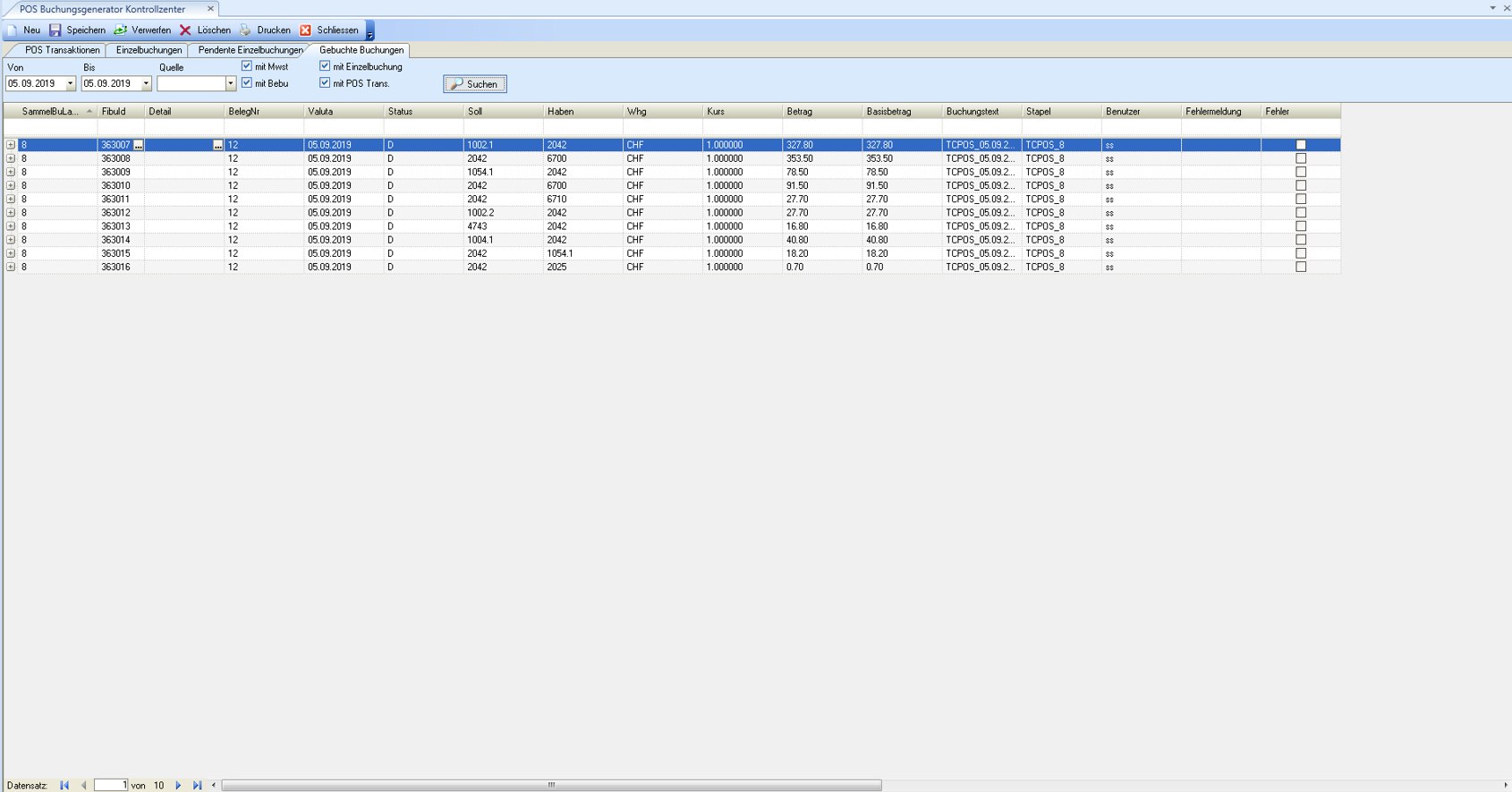The width and height of the screenshot is (1512, 792).
Task: Disable the mit POS Trans. checkbox
Action: tap(325, 83)
